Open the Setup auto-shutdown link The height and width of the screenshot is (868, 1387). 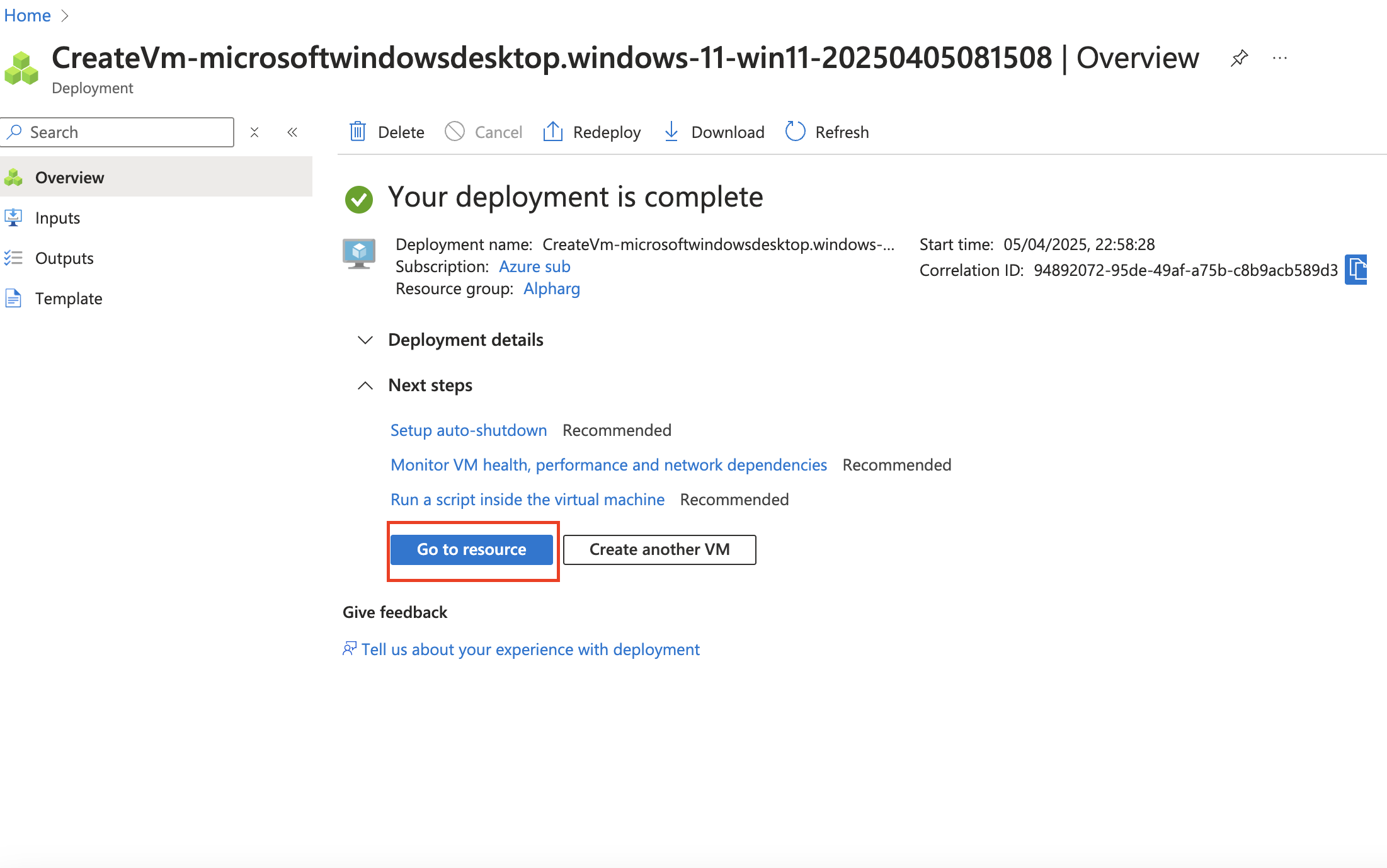469,430
